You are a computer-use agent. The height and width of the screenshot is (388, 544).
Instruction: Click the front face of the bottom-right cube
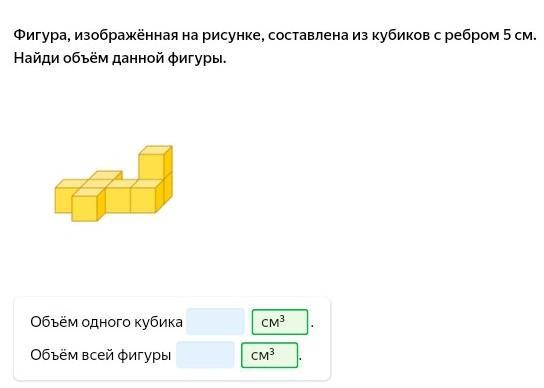pos(143,200)
